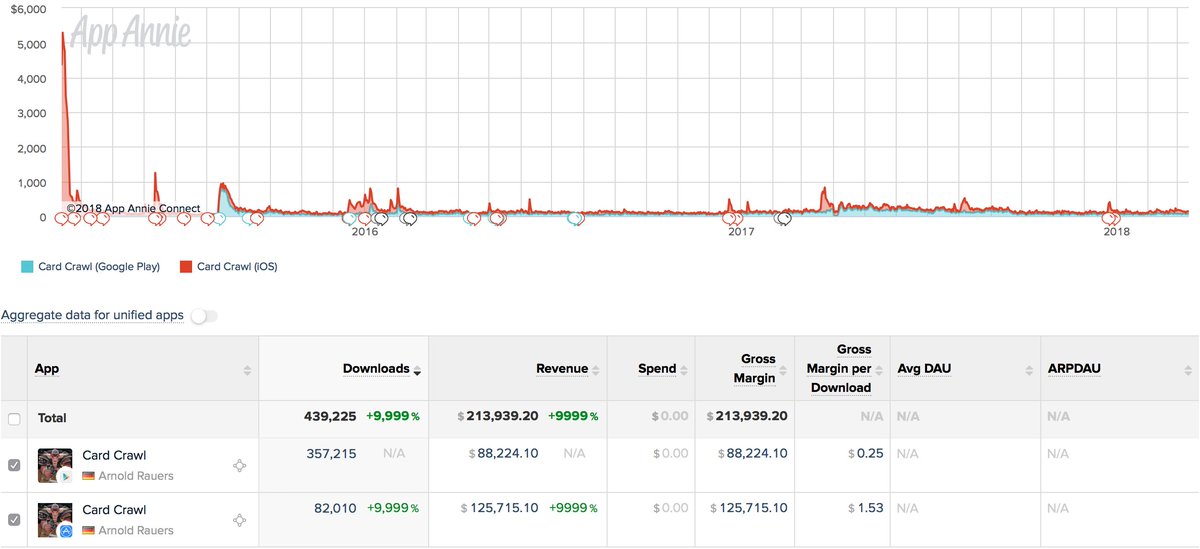
Task: Uncheck the Google Play Card Crawl row checkbox
Action: tap(14, 465)
